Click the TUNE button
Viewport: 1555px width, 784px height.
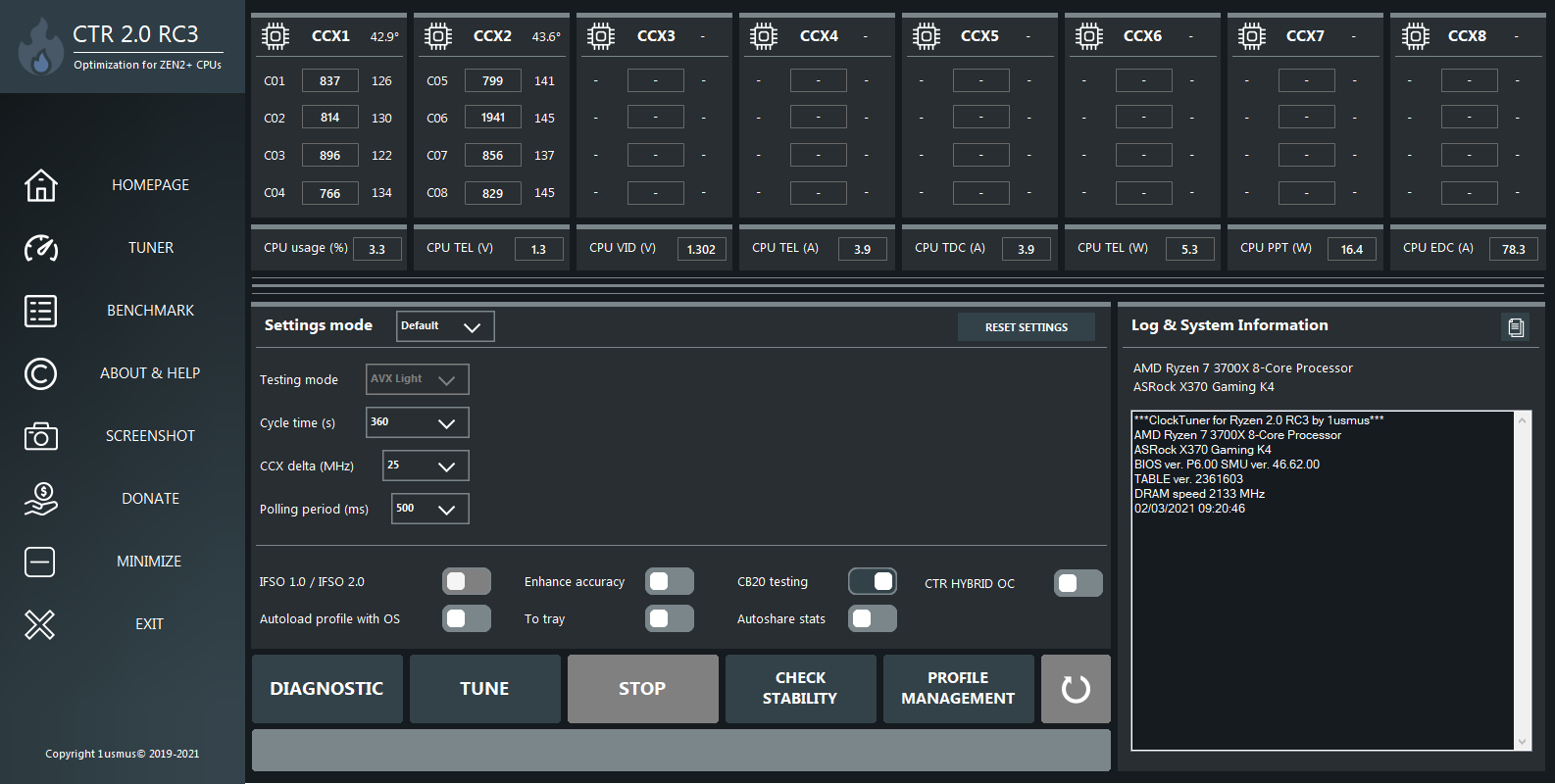tap(485, 689)
